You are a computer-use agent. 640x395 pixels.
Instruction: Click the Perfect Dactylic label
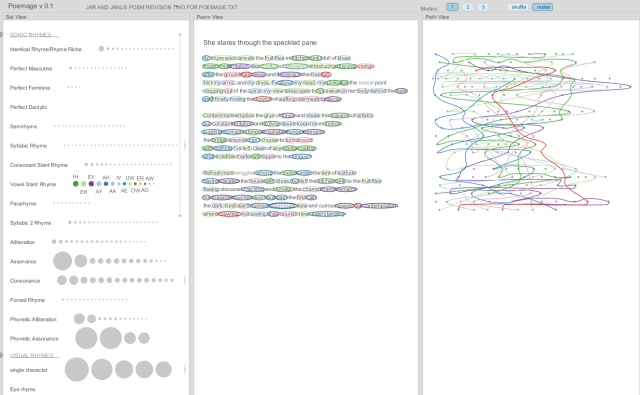point(29,107)
